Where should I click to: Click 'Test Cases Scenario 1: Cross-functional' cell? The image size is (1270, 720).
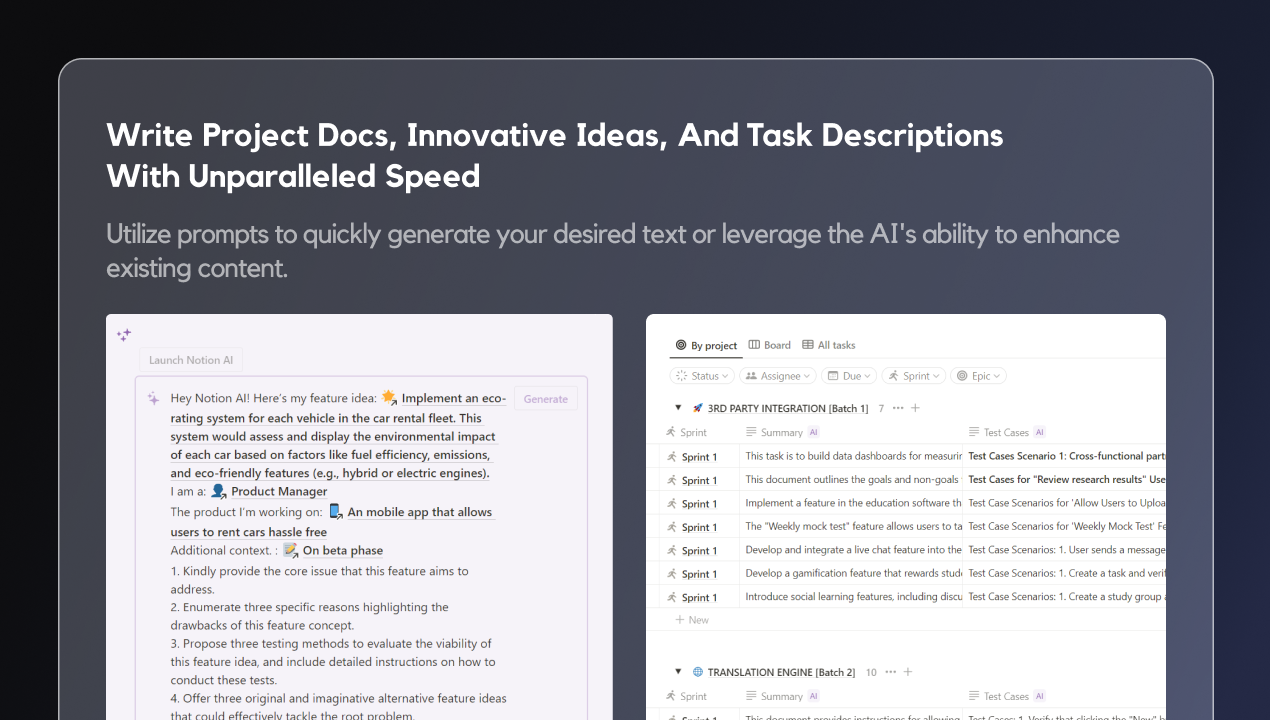tap(1064, 456)
